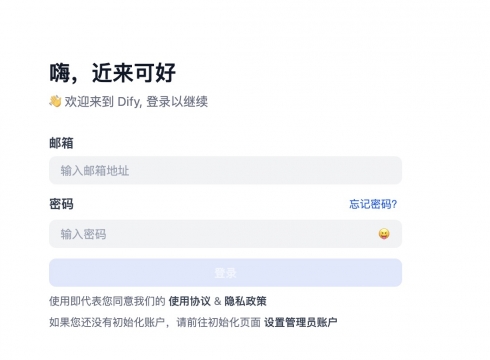Open the 隐私政策 privacy policy link
Viewport: 490px width, 360px height.
245,301
